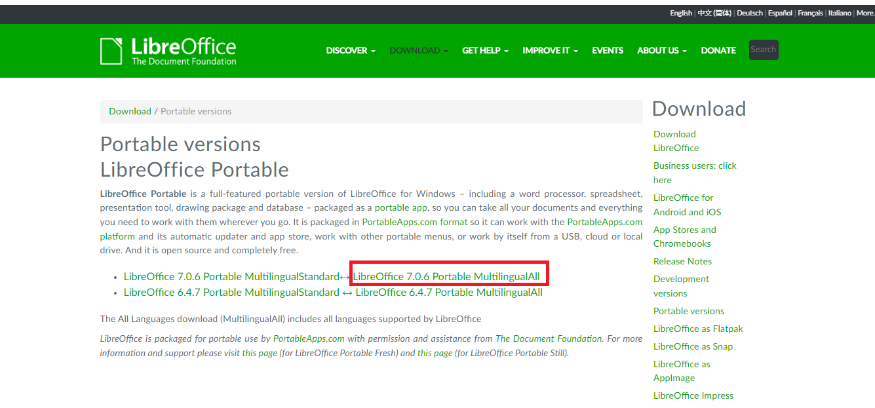This screenshot has height=408, width=875.
Task: Open sidebar link Release Notes
Action: (682, 261)
